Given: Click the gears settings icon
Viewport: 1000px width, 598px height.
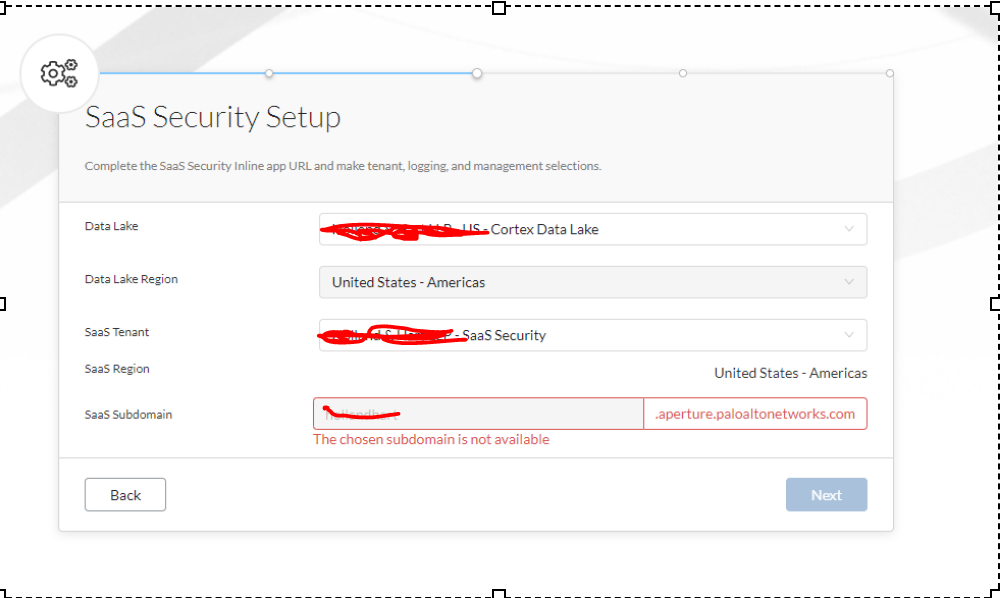Looking at the screenshot, I should click(x=59, y=73).
